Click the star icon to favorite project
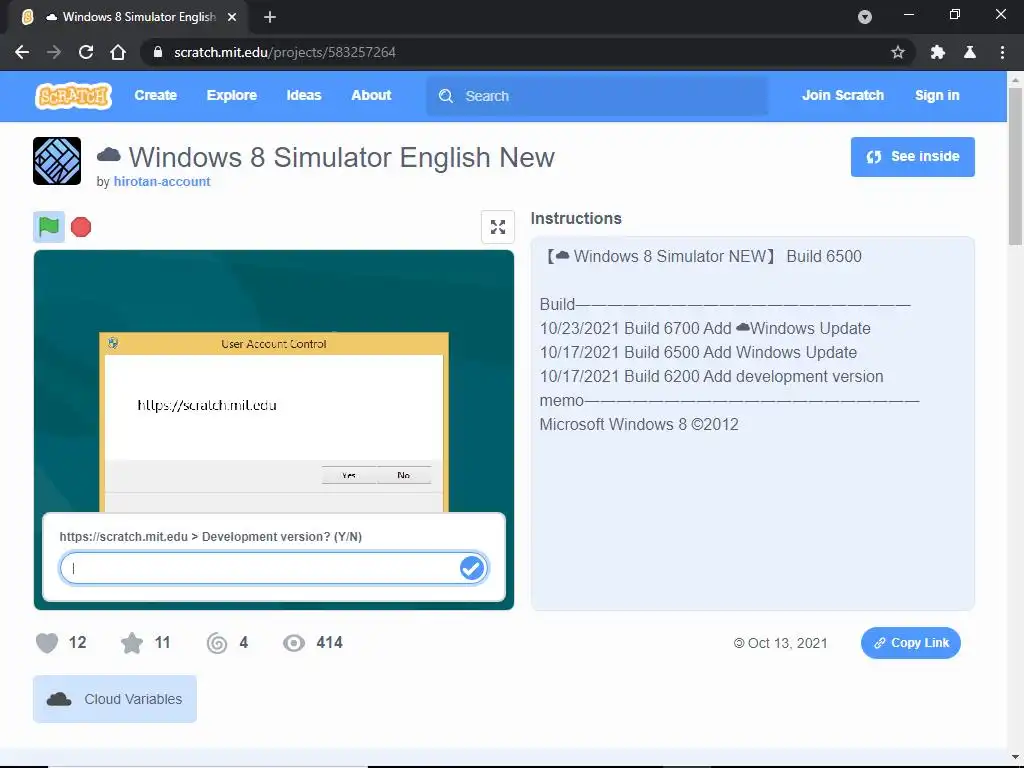 [x=132, y=643]
